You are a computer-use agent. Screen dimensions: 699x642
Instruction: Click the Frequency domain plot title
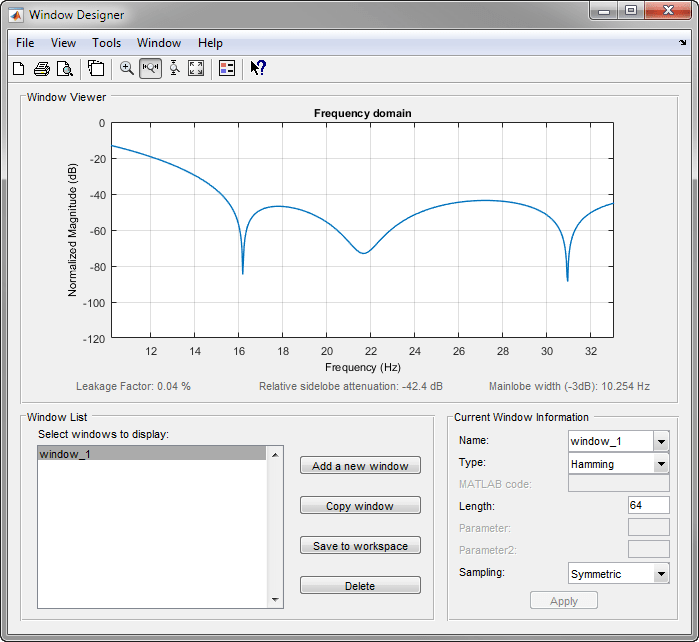point(362,113)
